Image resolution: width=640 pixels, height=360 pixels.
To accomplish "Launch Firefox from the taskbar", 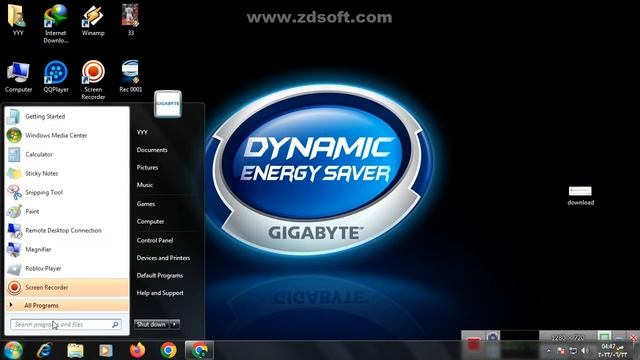I will tap(138, 350).
